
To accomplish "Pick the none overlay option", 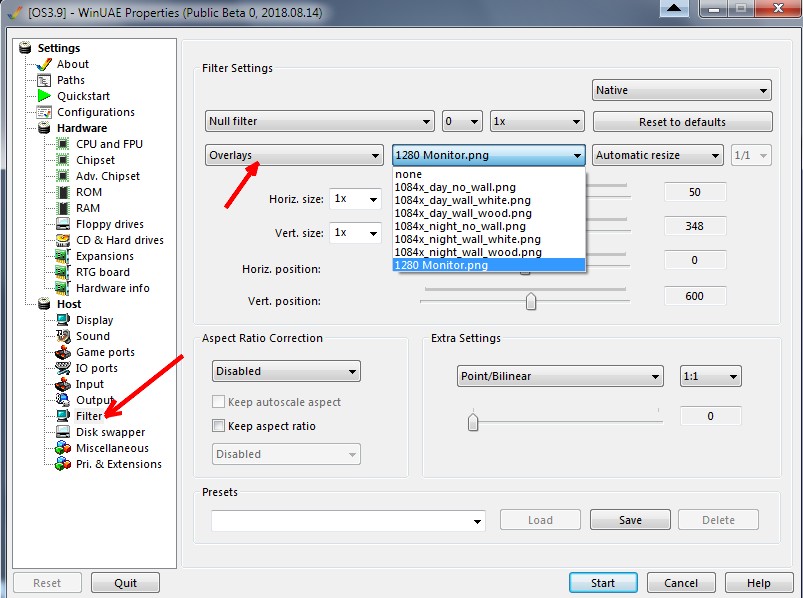I will click(x=408, y=174).
